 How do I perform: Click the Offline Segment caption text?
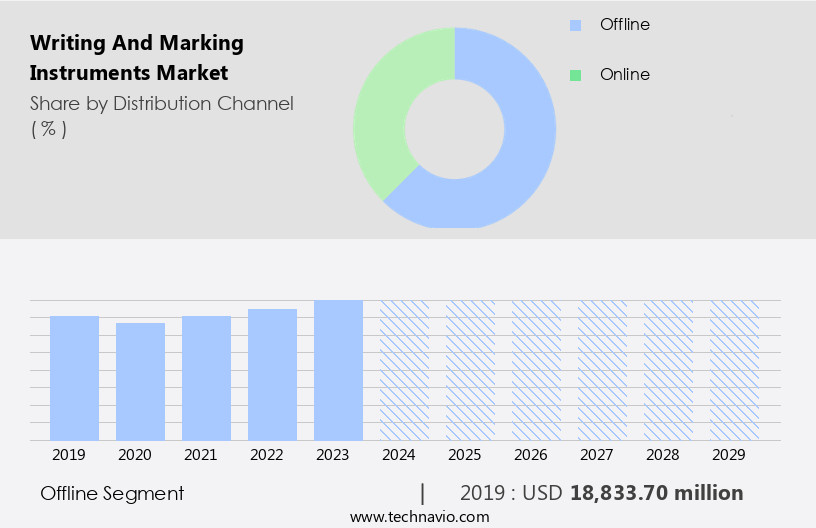point(112,493)
